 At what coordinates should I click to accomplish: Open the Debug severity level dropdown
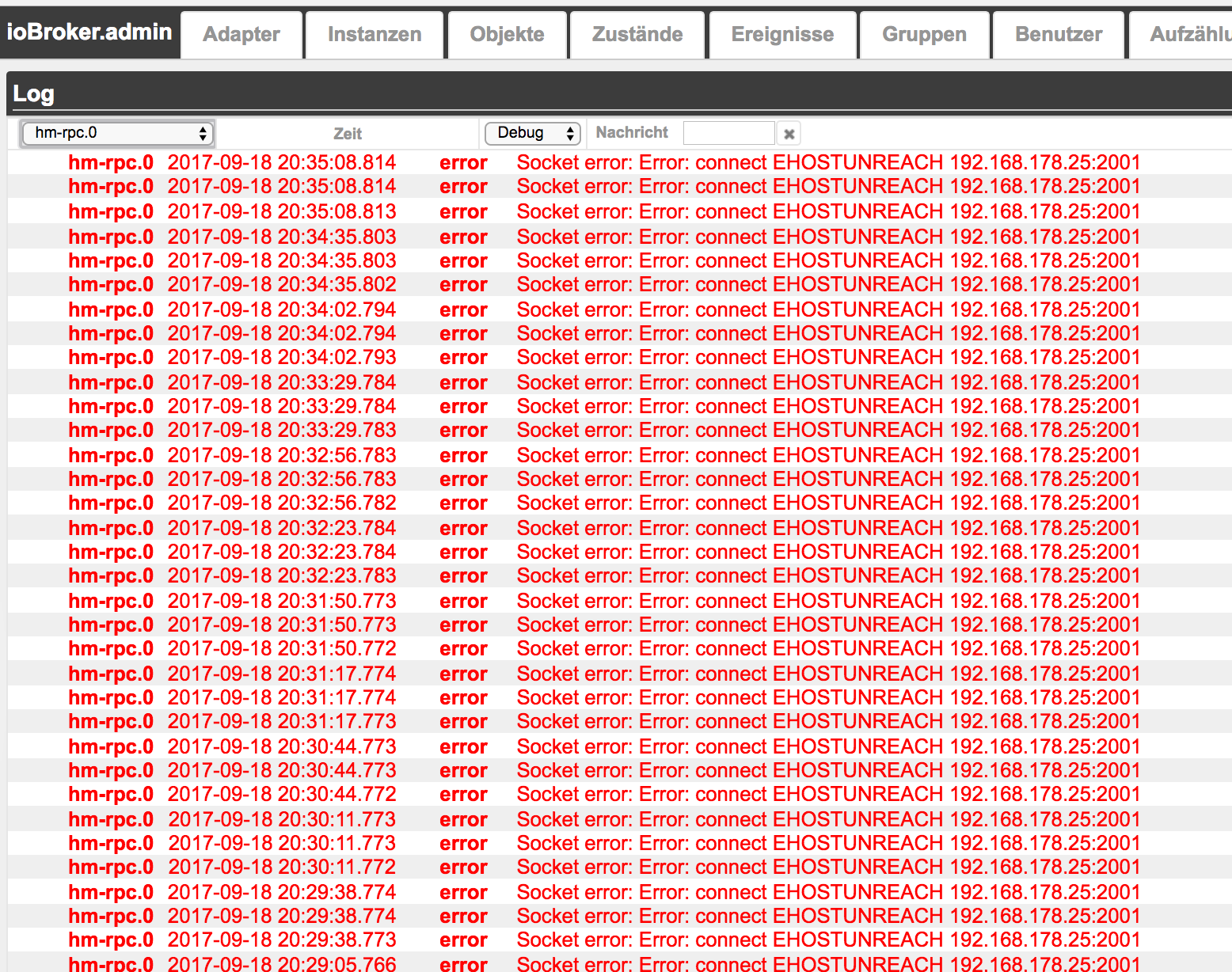click(x=532, y=133)
